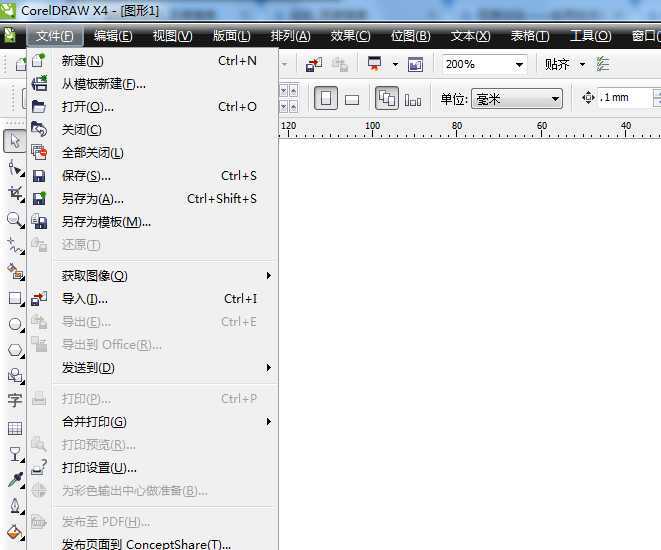Select the Text tool (字)
This screenshot has width=661, height=550.
[x=15, y=400]
